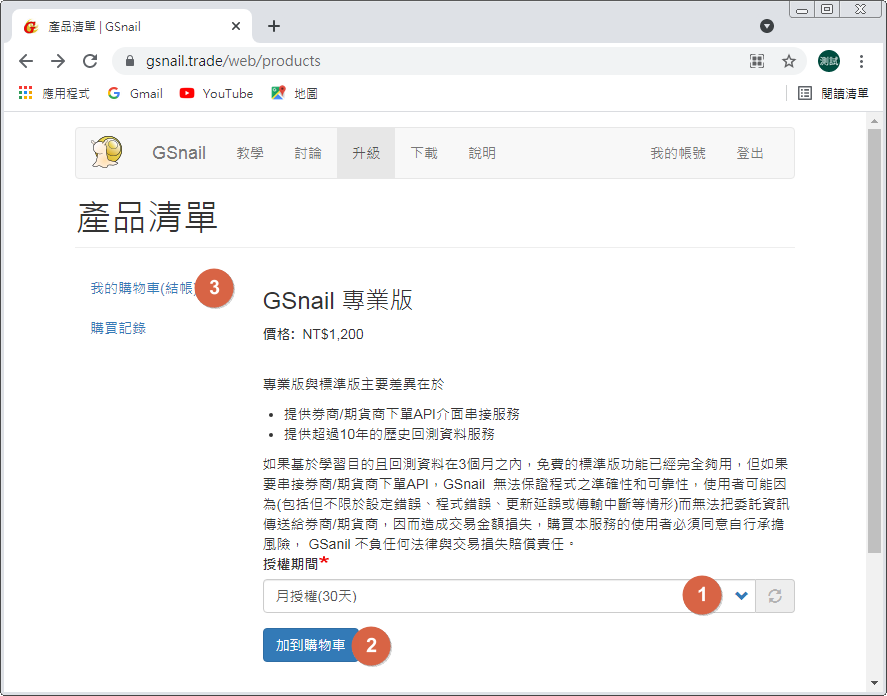The height and width of the screenshot is (696, 887).
Task: Open the 討論 menu item
Action: [x=308, y=153]
